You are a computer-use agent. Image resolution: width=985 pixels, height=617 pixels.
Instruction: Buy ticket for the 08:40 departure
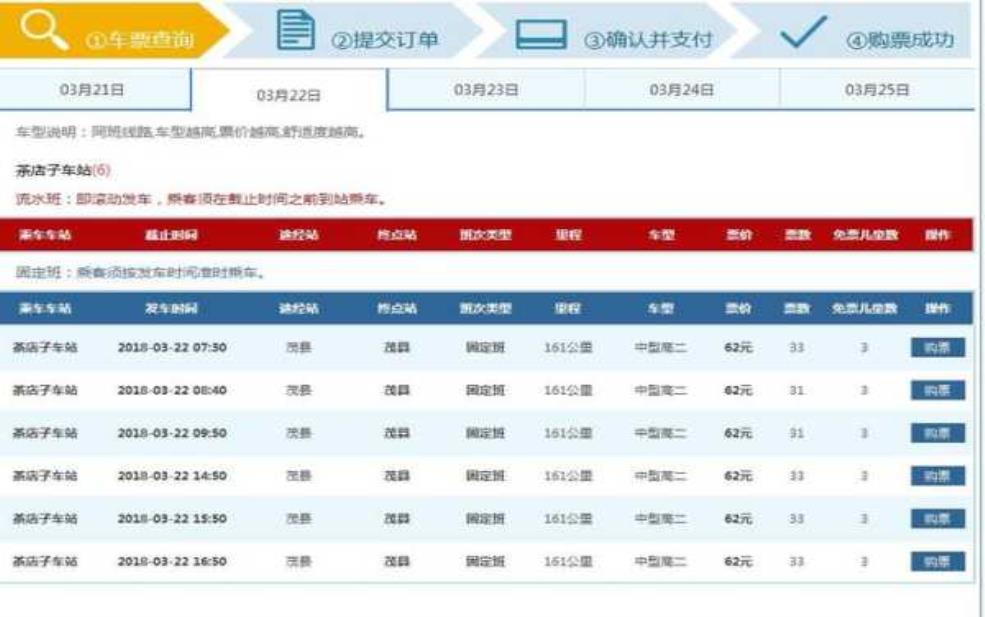(x=938, y=390)
